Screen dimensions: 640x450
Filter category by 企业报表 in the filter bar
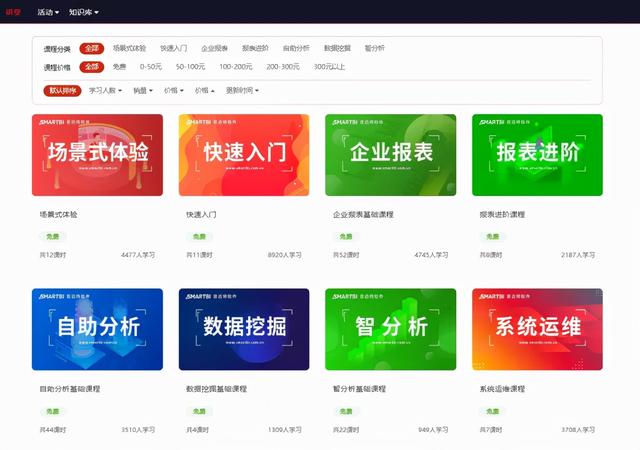click(214, 48)
